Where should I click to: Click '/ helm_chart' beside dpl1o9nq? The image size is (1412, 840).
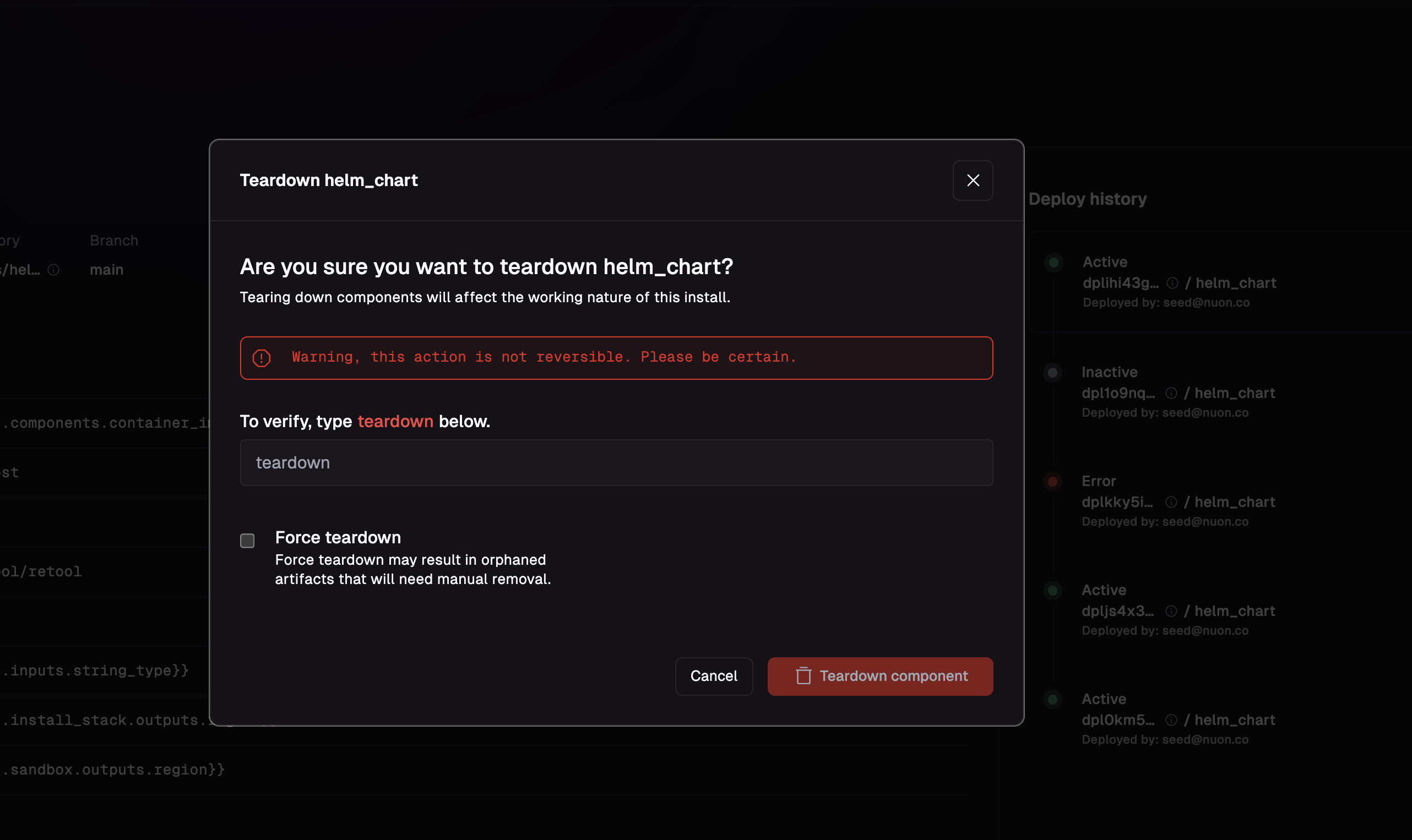[1229, 393]
